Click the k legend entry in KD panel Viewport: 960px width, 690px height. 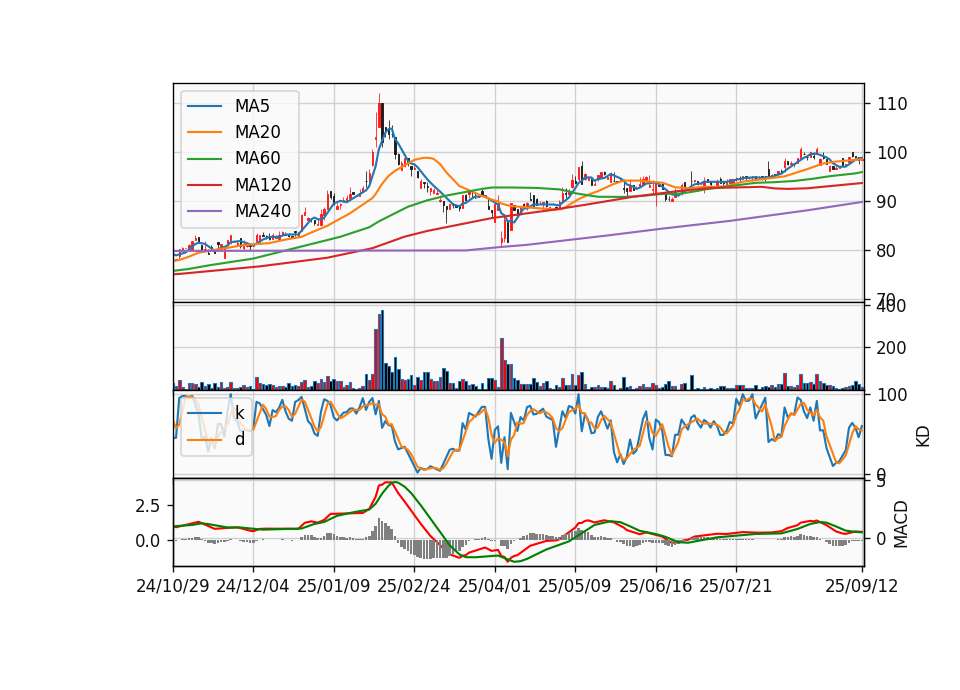239,413
